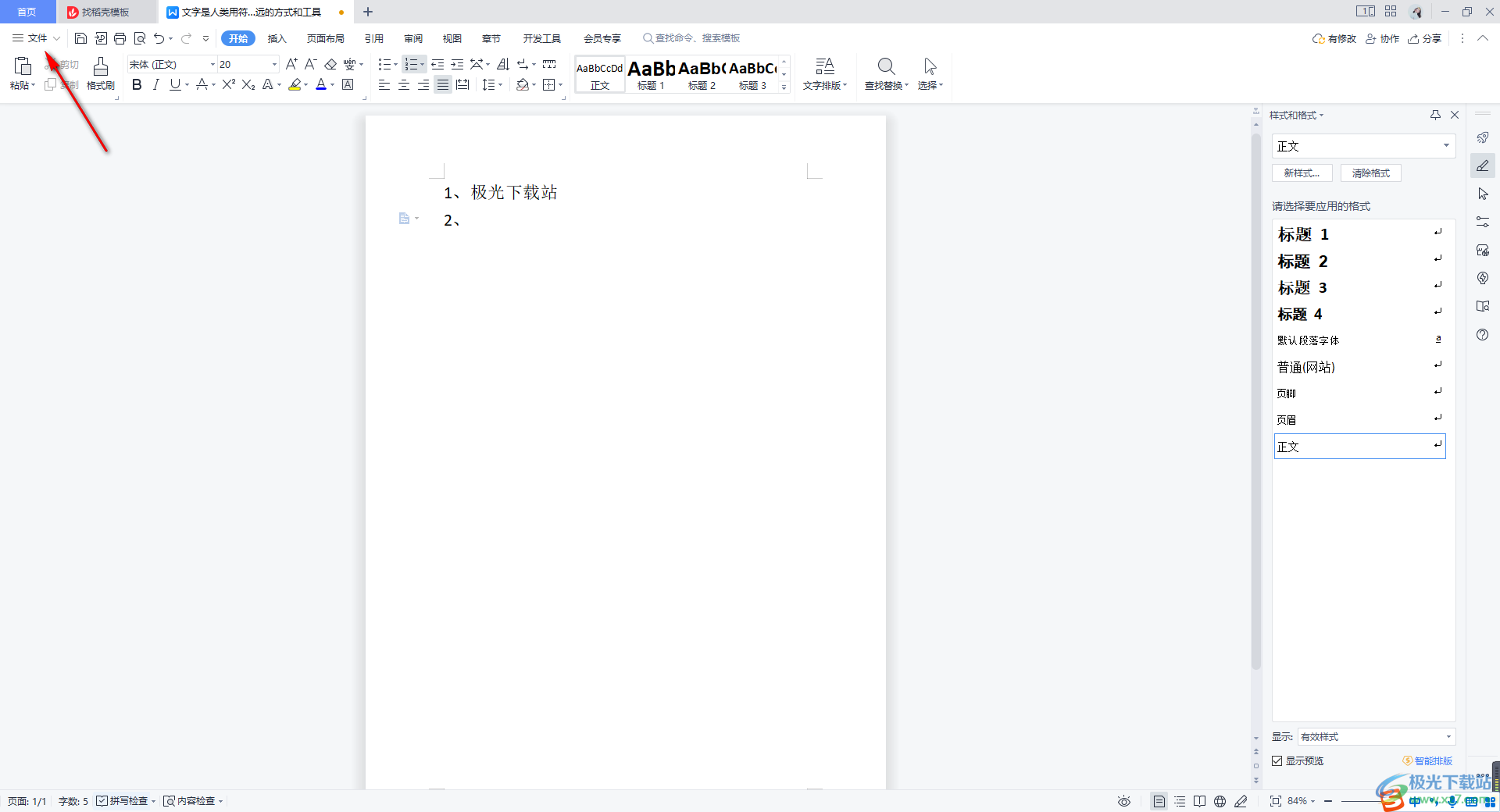The width and height of the screenshot is (1500, 812).
Task: Open the Spell Check dropdown in status bar
Action: 153,801
